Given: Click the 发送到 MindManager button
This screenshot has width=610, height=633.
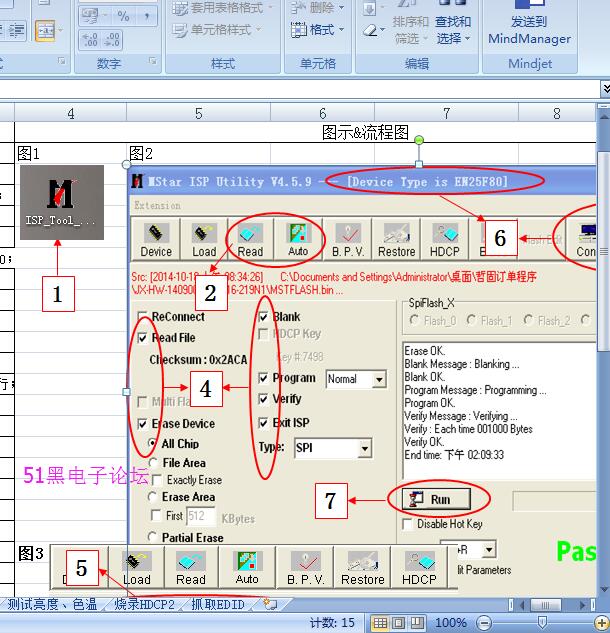Looking at the screenshot, I should [530, 23].
